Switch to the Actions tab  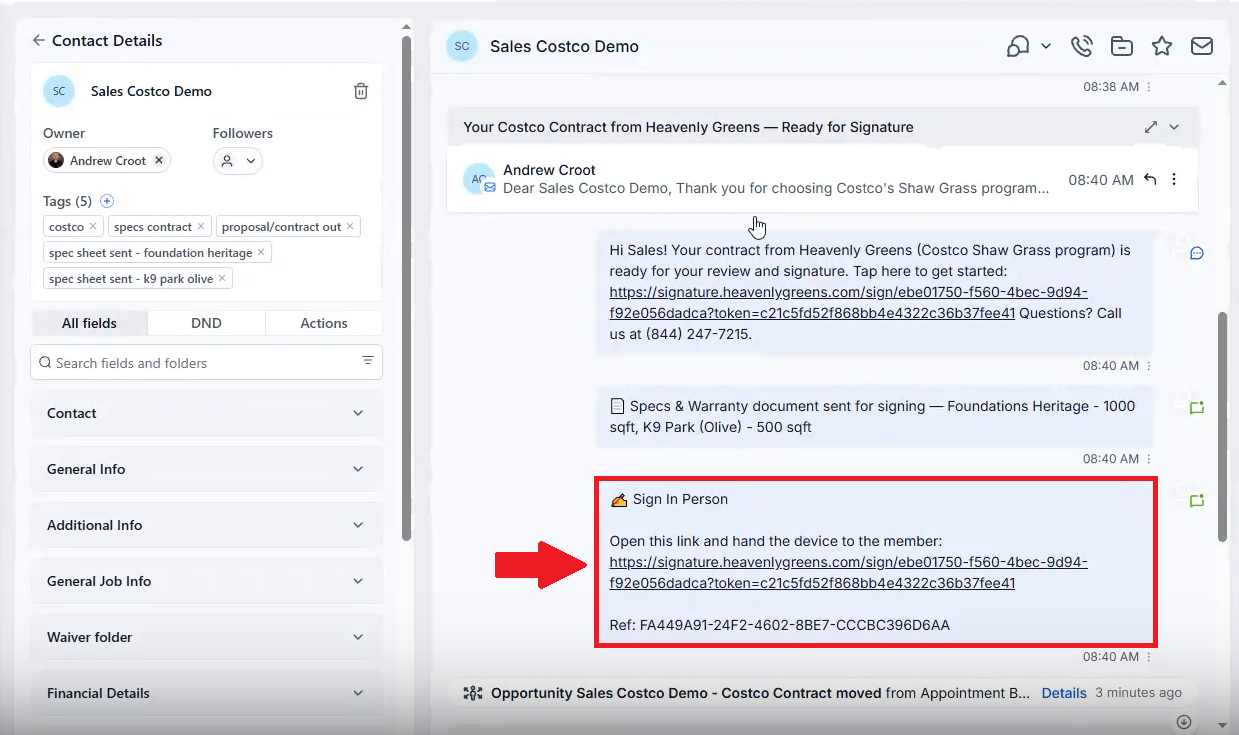[x=324, y=323]
